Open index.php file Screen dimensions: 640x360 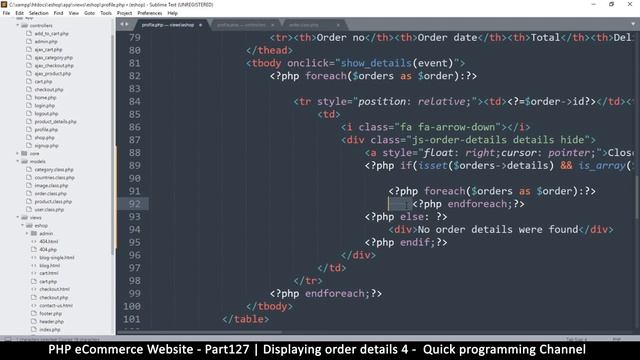tap(50, 329)
